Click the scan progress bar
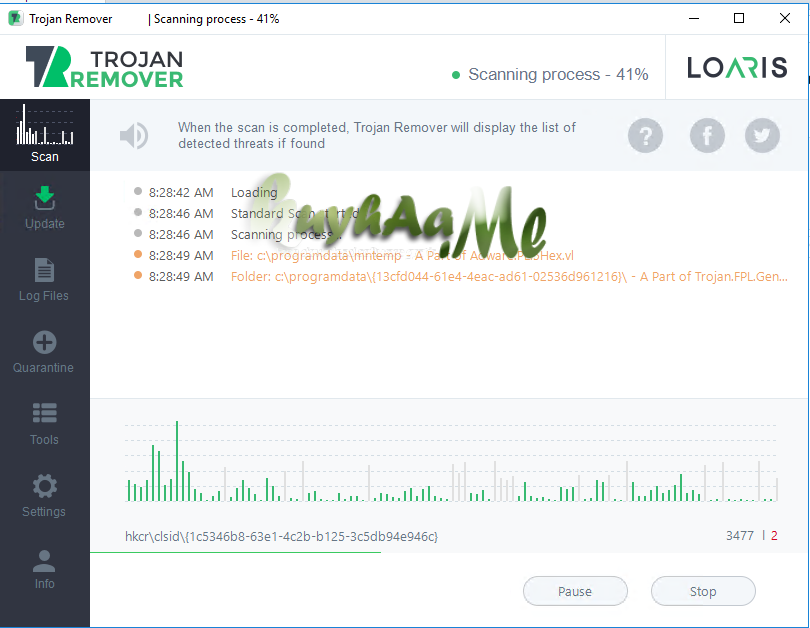 tap(448, 552)
